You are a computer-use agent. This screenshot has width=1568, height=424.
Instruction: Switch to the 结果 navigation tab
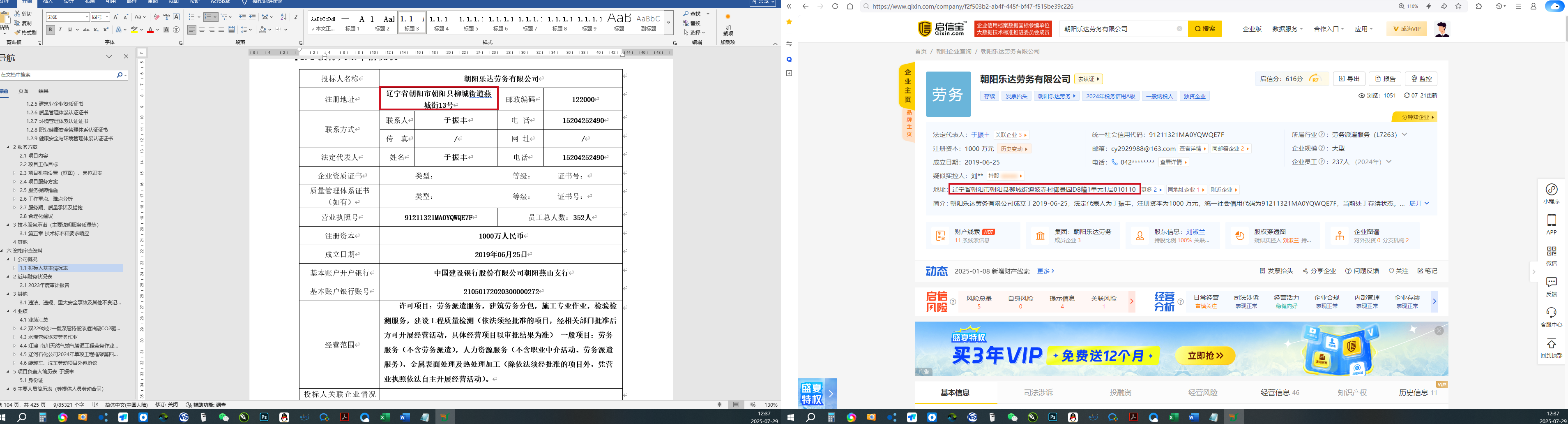point(43,91)
